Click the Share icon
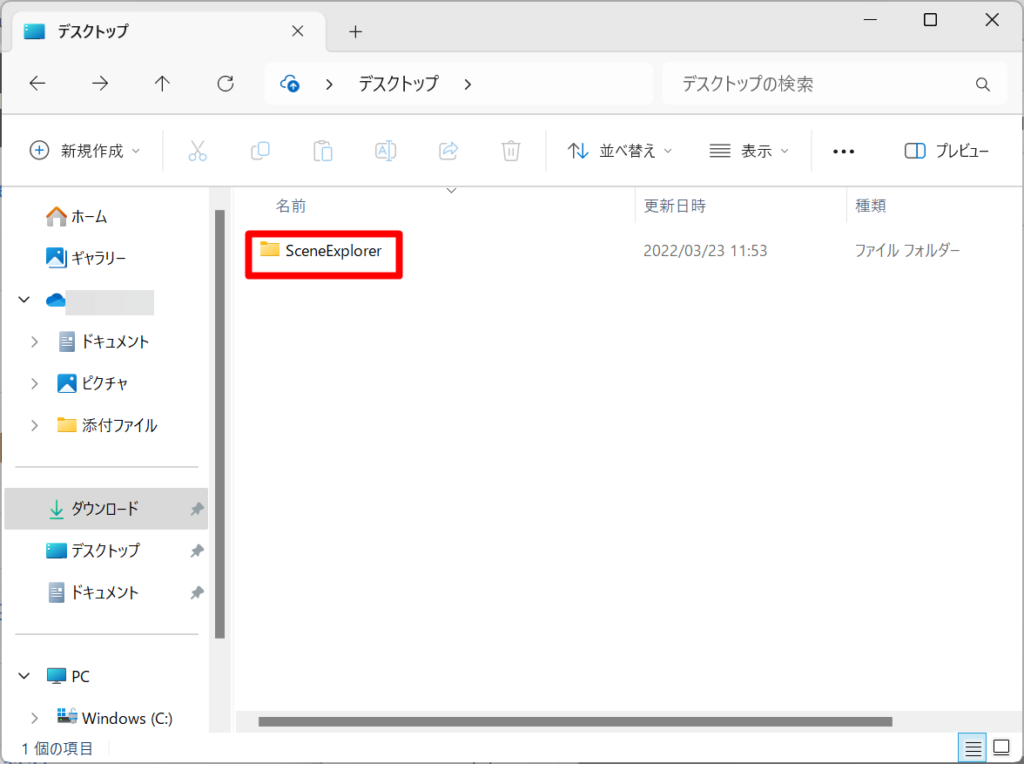1024x764 pixels. pos(448,150)
